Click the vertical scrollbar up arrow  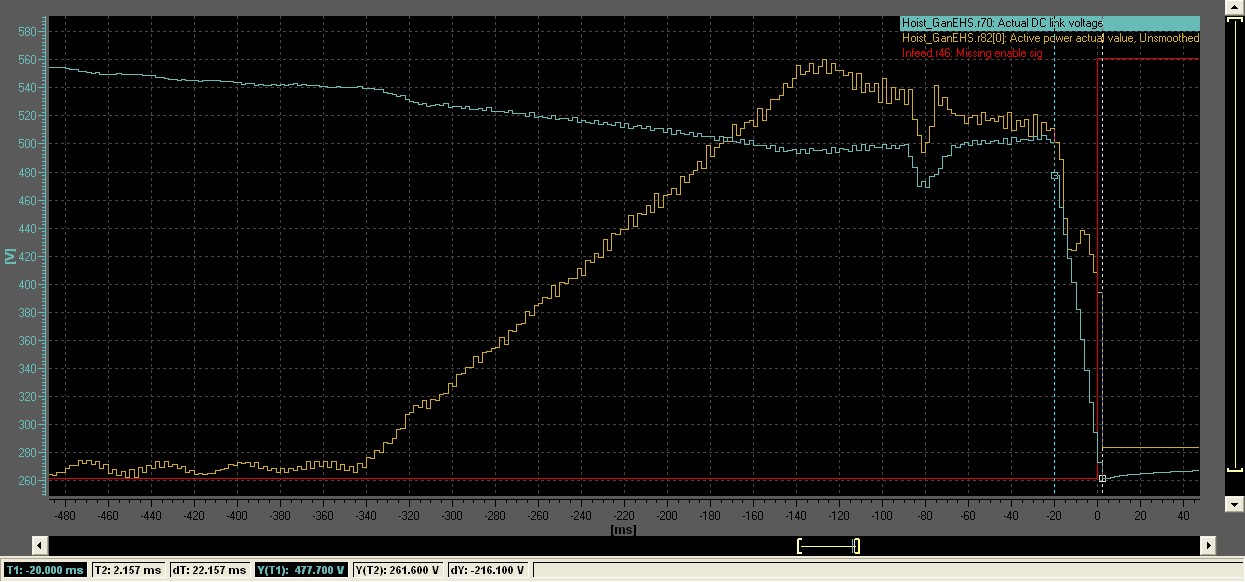point(1235,8)
